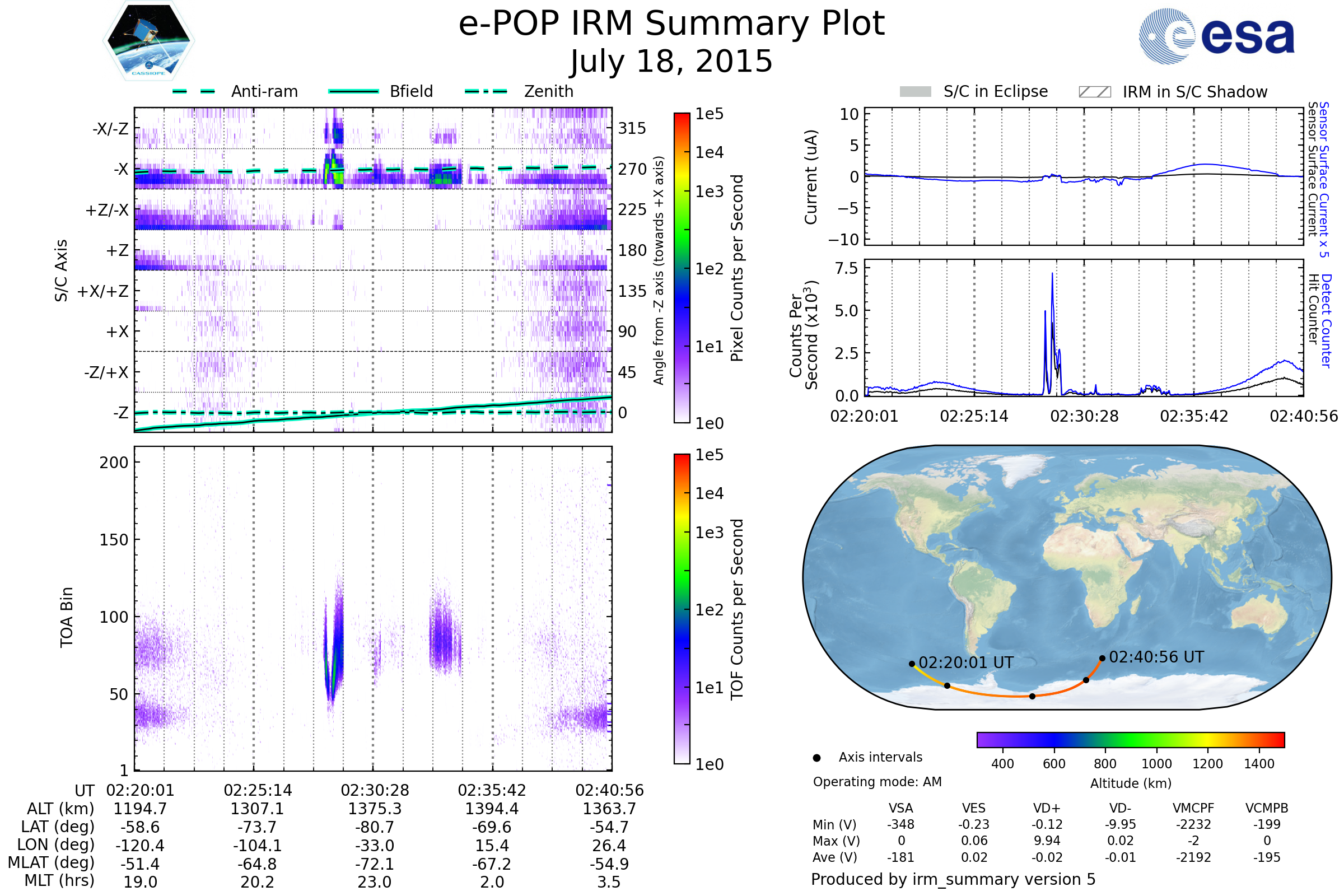The image size is (1344, 896).
Task: Click the -X axis label on skymap
Action: [121, 169]
